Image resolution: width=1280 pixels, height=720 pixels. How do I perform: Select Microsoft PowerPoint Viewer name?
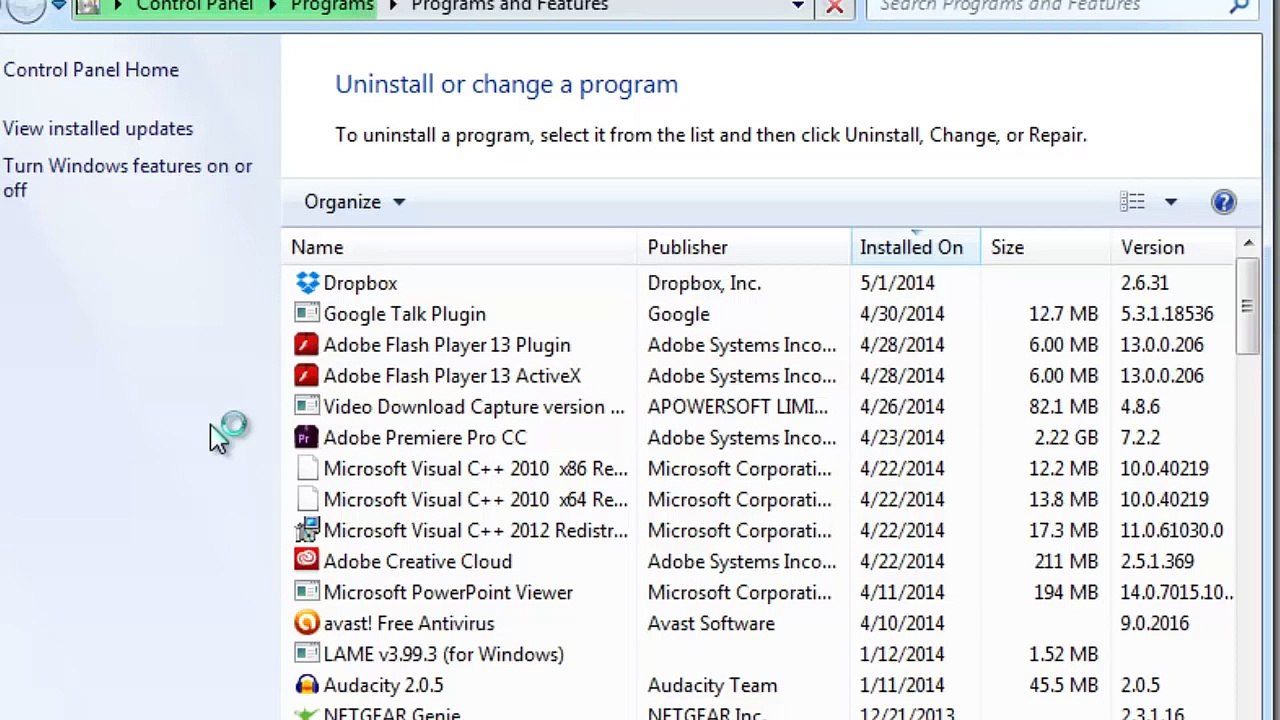pyautogui.click(x=448, y=593)
